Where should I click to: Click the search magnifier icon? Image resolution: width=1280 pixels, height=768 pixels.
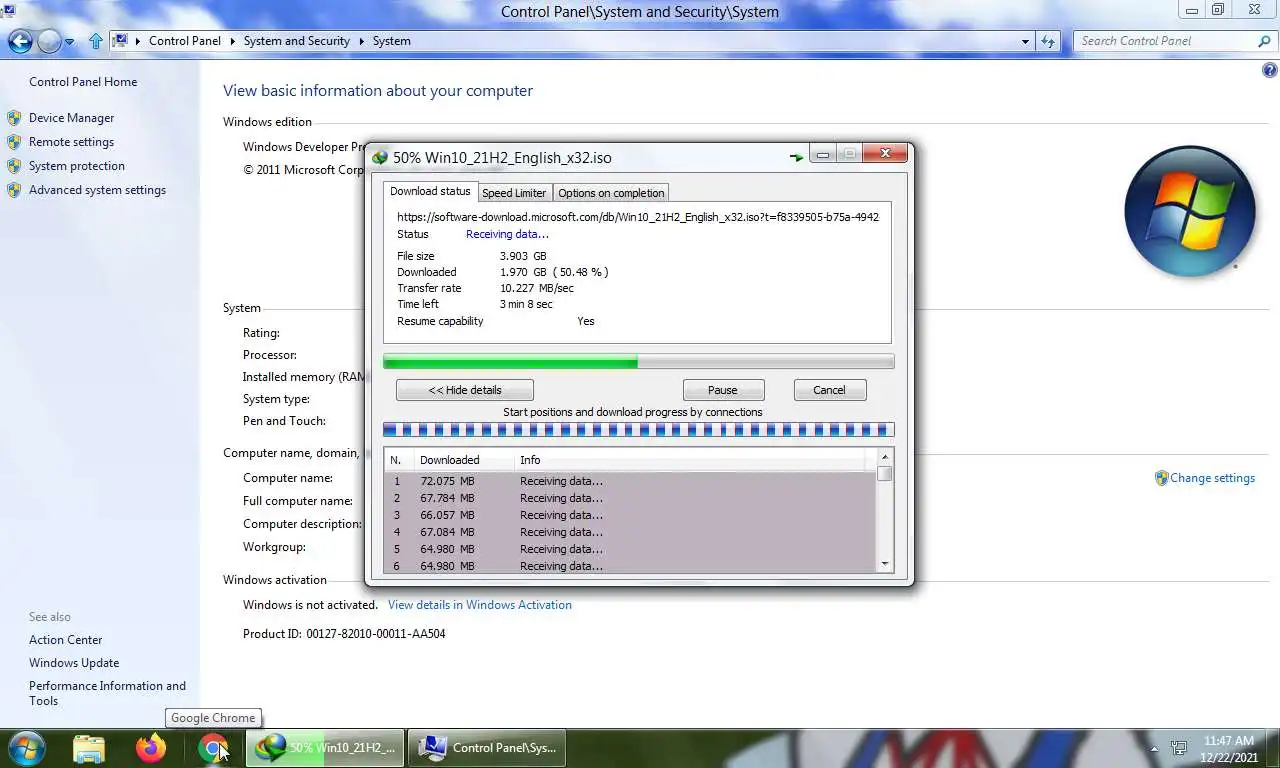tap(1265, 41)
